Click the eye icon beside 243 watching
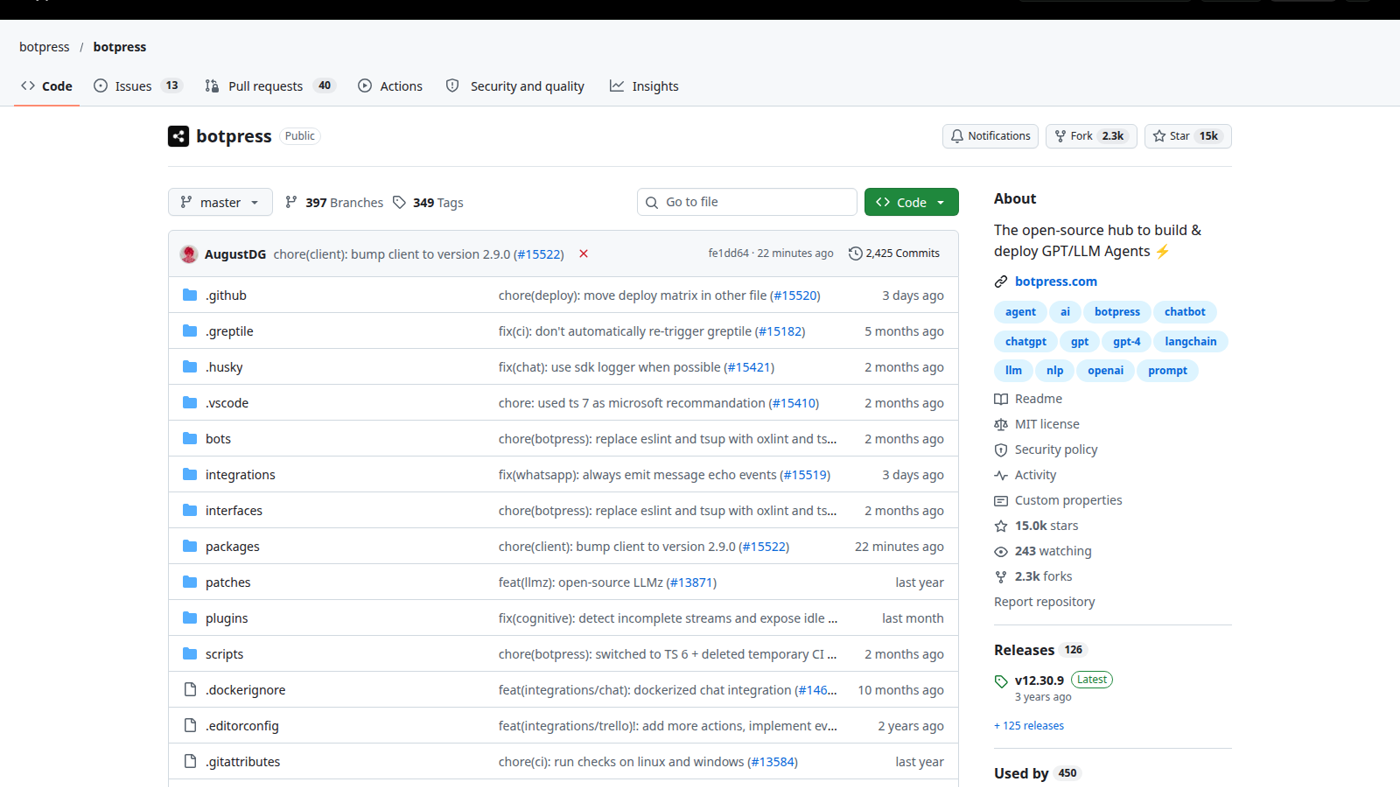This screenshot has height=787, width=1400. 1001,551
